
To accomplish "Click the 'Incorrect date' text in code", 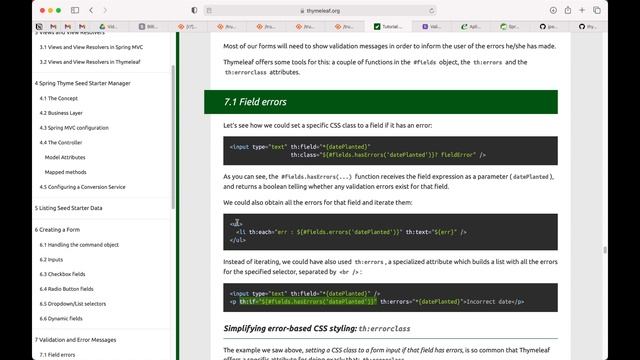I will (x=490, y=302).
